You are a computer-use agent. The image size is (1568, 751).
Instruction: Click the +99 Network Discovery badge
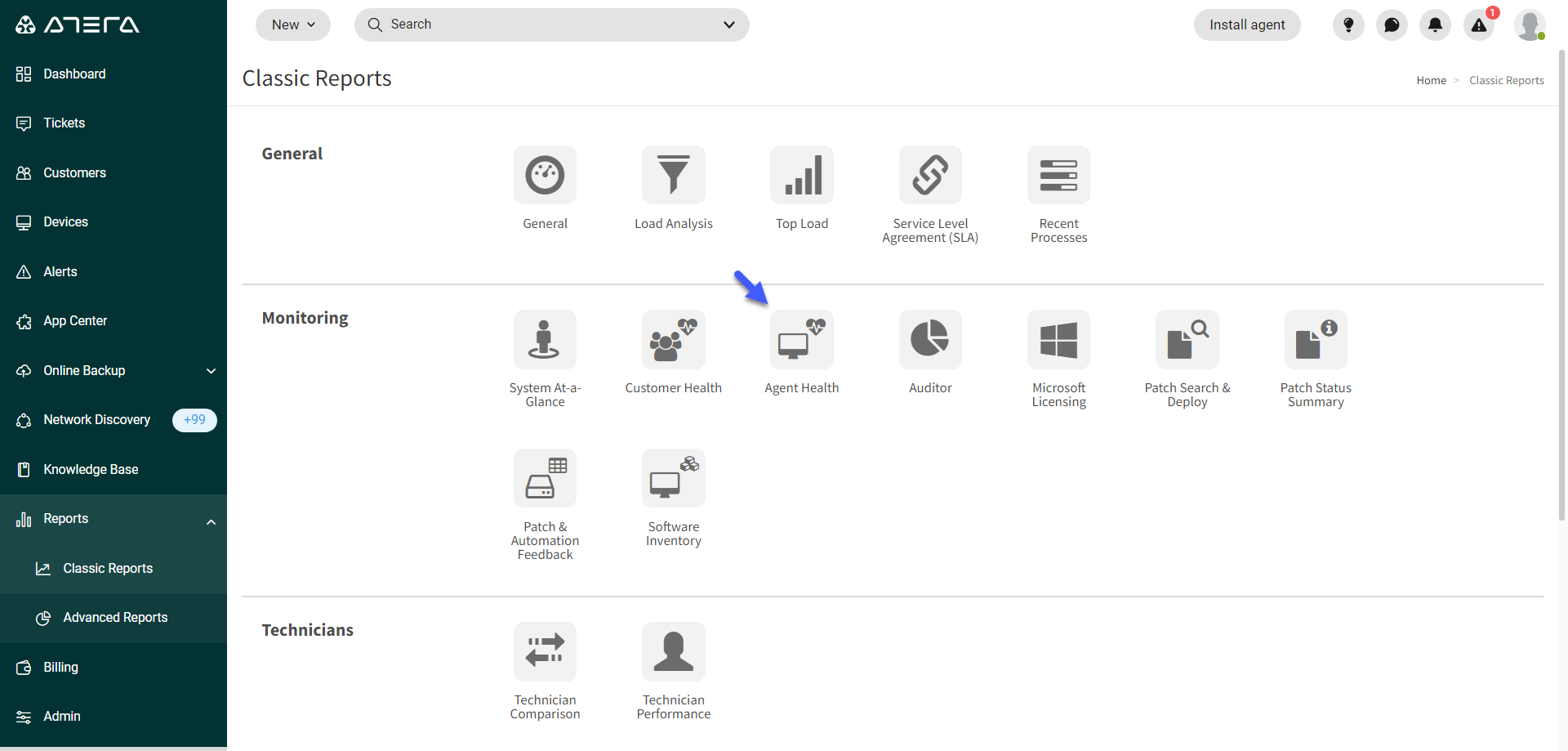click(x=194, y=420)
